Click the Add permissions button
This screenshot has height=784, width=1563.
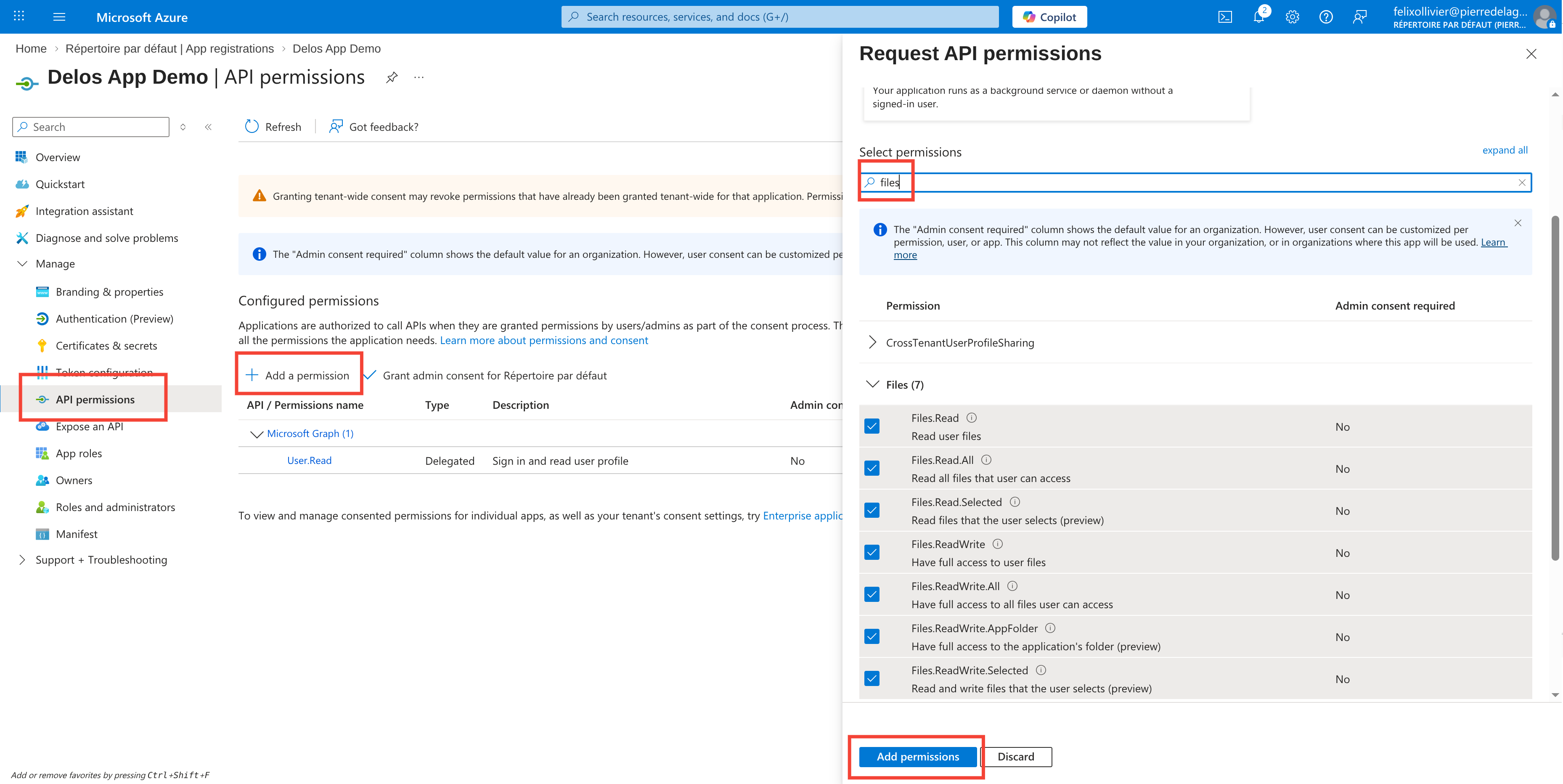[917, 756]
